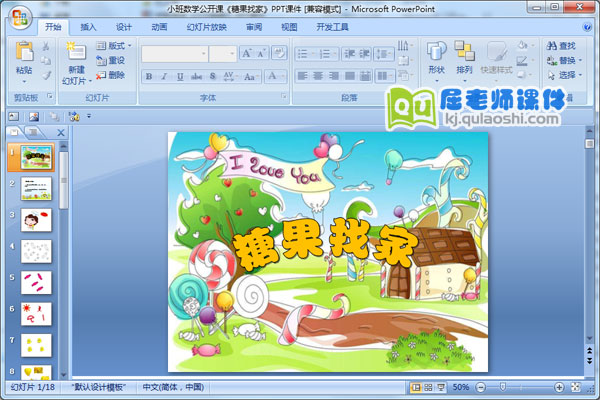Image resolution: width=600 pixels, height=400 pixels.
Task: Toggle Italic formatting
Action: (x=165, y=76)
